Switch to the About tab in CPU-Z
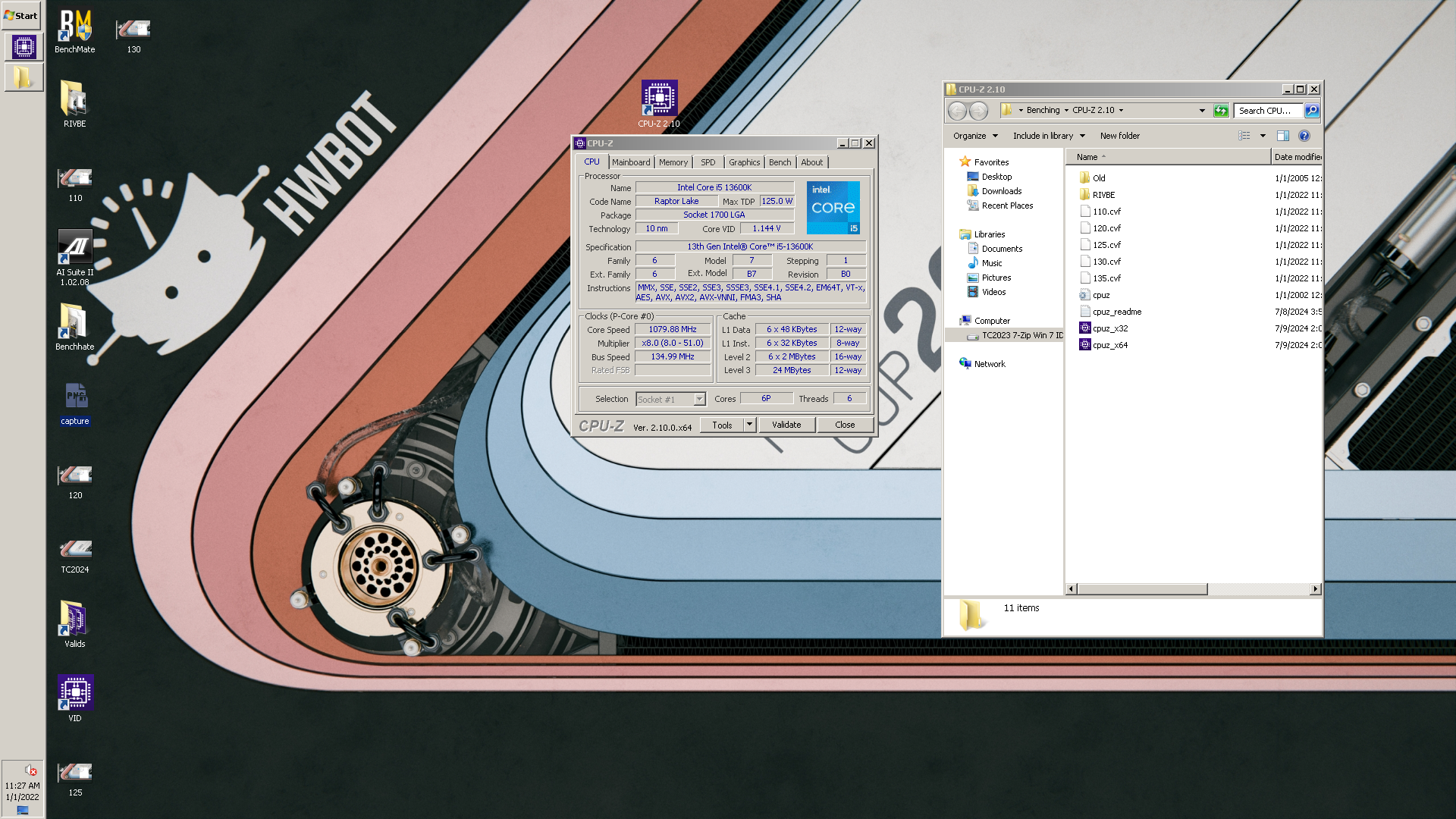1456x819 pixels. pyautogui.click(x=812, y=162)
